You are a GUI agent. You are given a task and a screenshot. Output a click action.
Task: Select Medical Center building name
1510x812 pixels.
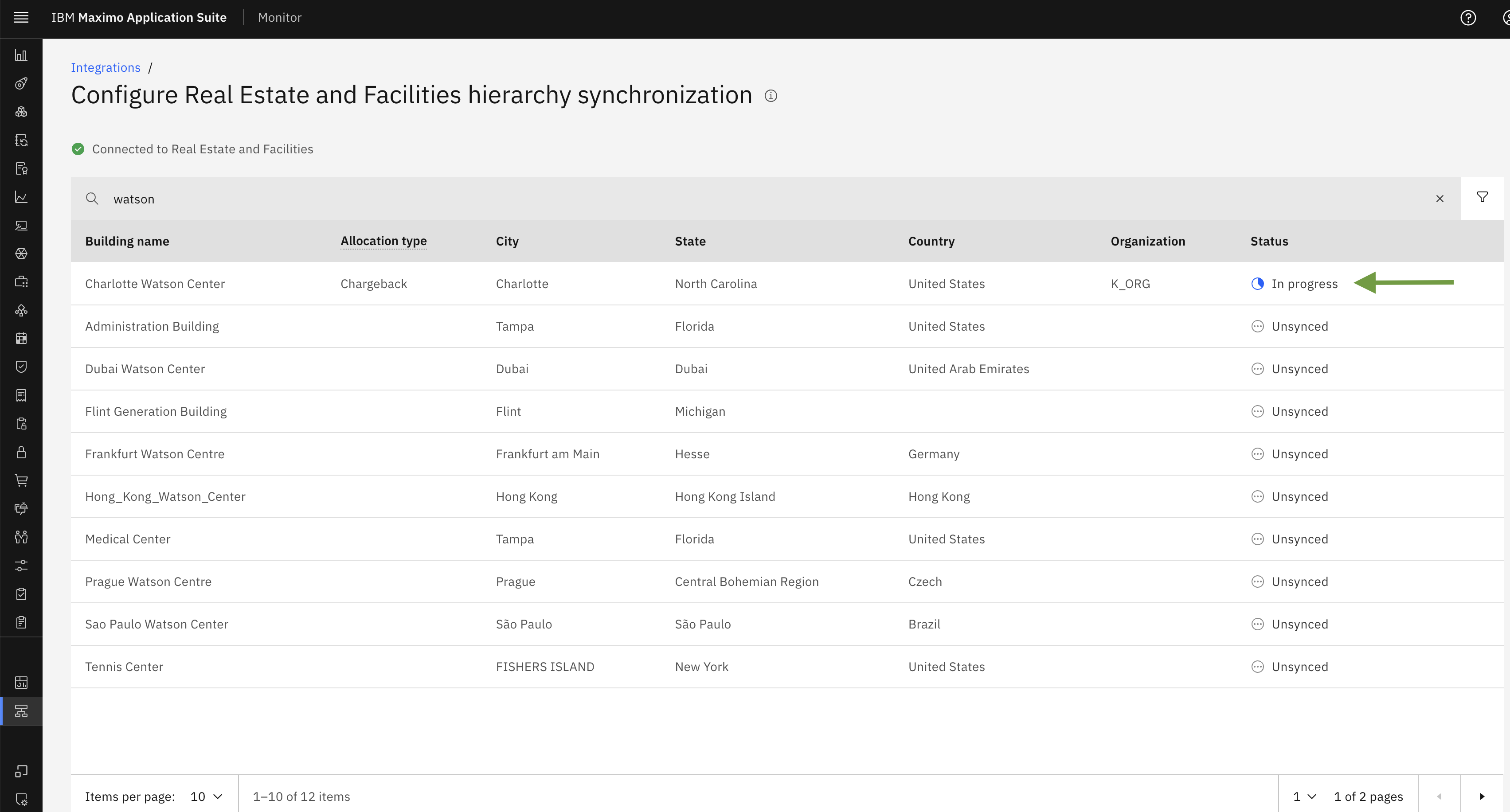click(128, 539)
